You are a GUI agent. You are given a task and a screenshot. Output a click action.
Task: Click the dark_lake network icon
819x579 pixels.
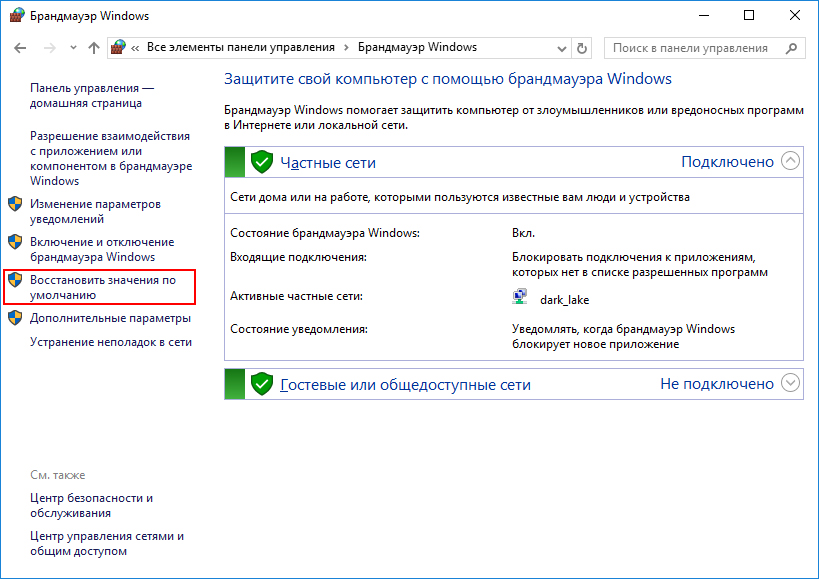520,298
